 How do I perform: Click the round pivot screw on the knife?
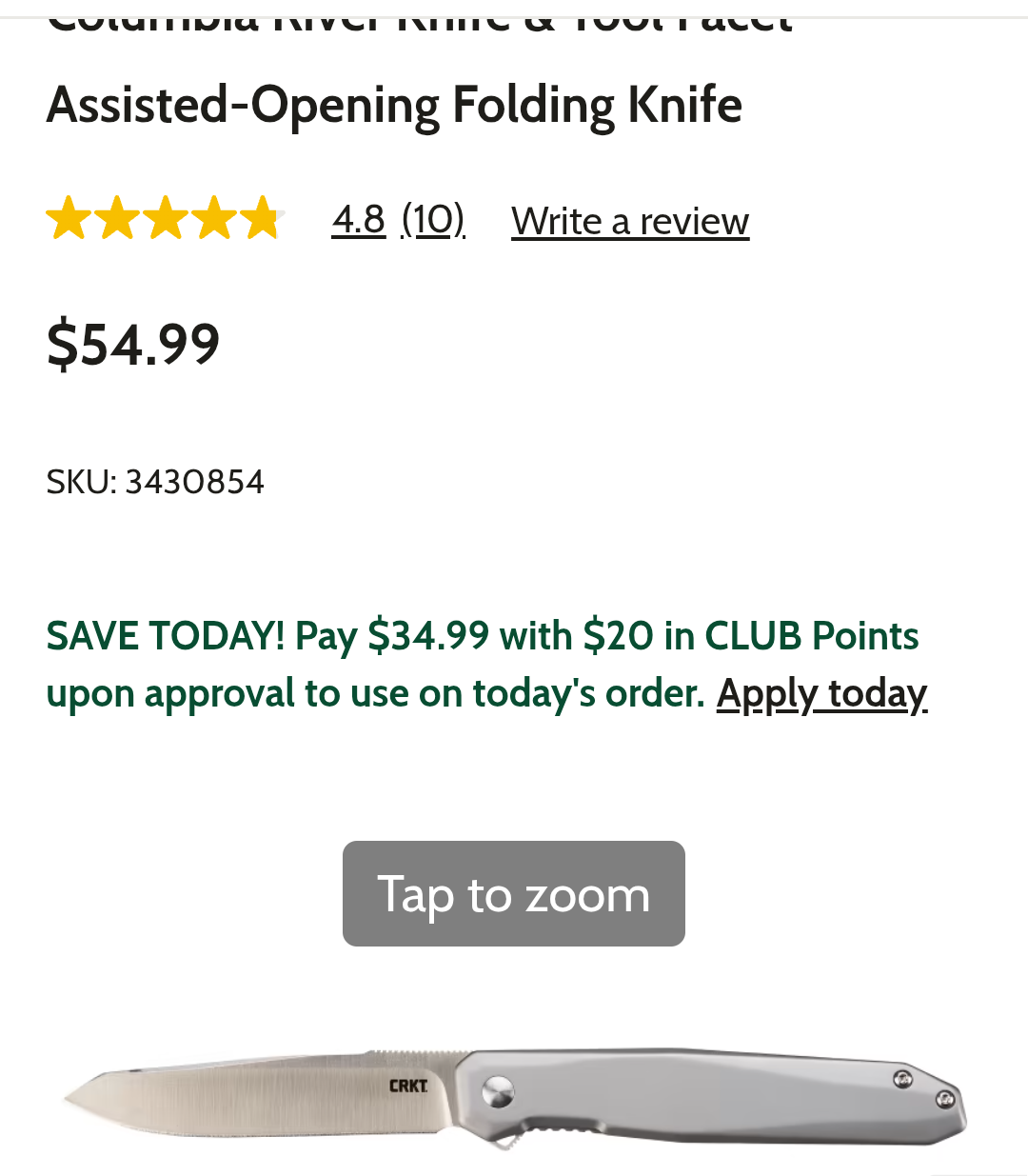coord(497,1092)
